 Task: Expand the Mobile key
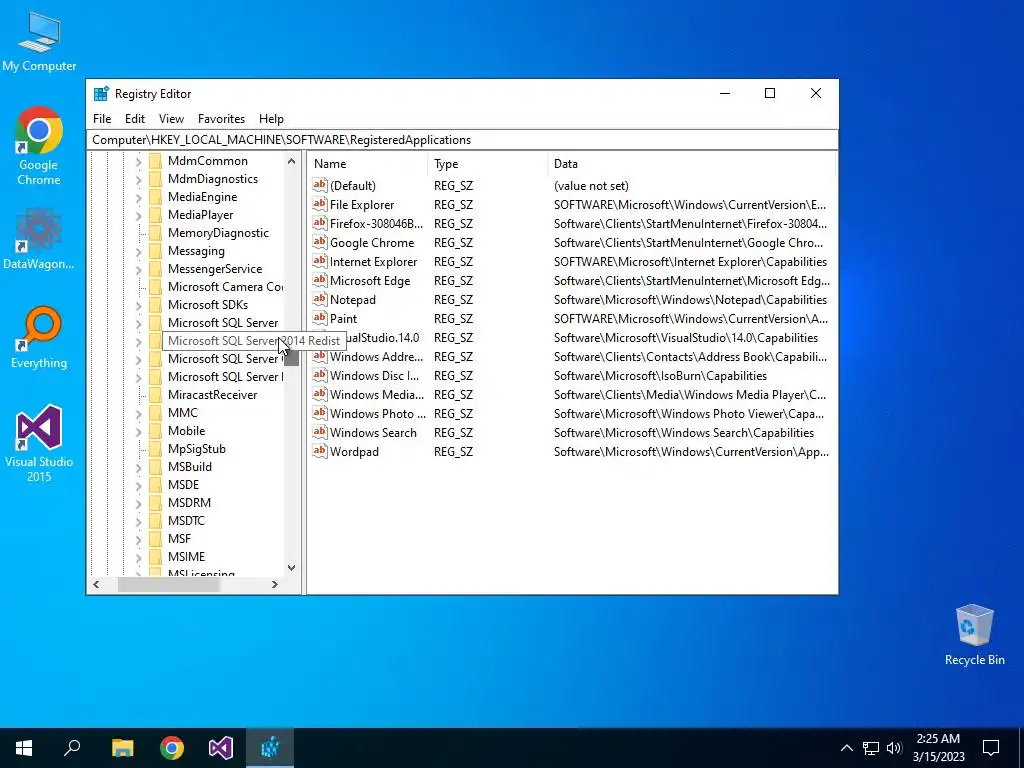coord(138,431)
